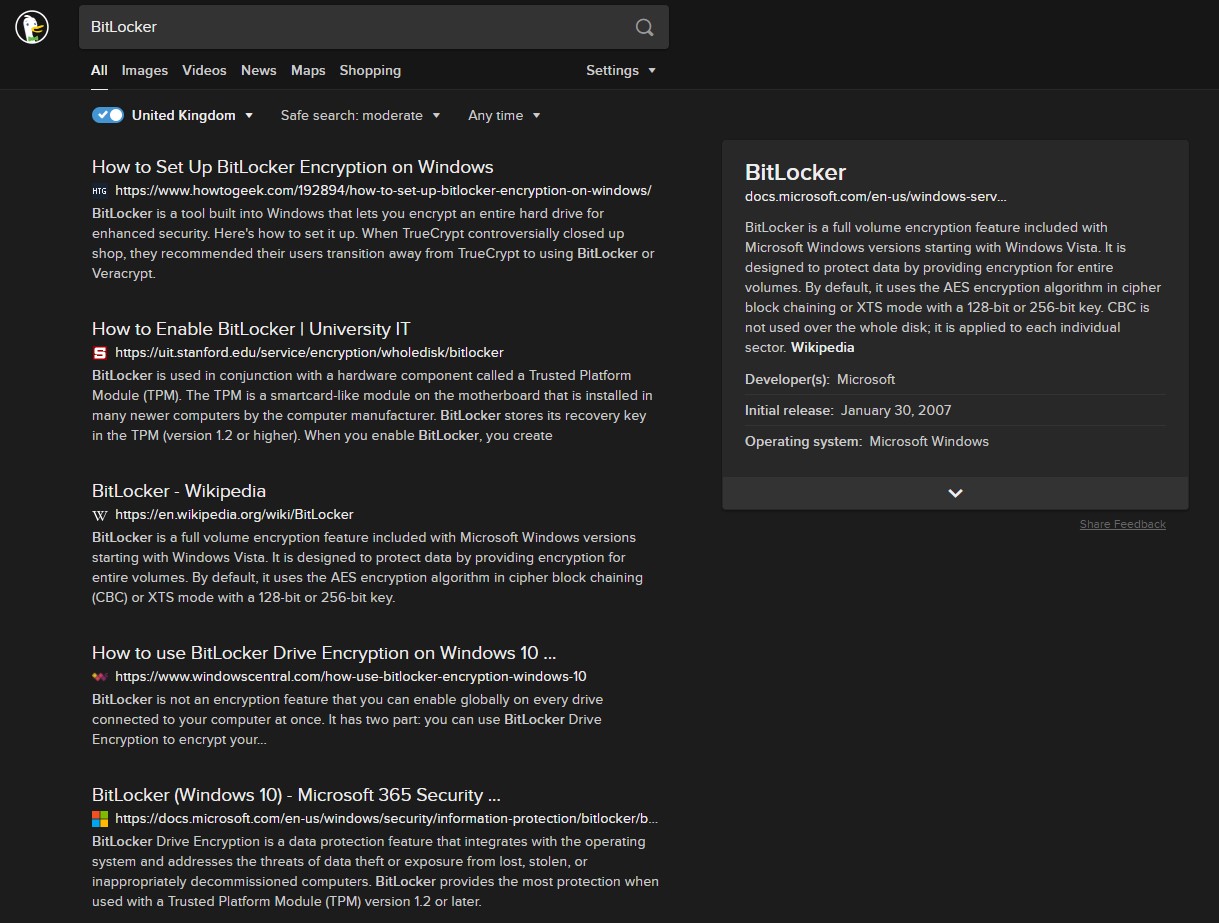The height and width of the screenshot is (923, 1219).
Task: Open How to Set Up BitLocker Encryption result
Action: coord(293,167)
